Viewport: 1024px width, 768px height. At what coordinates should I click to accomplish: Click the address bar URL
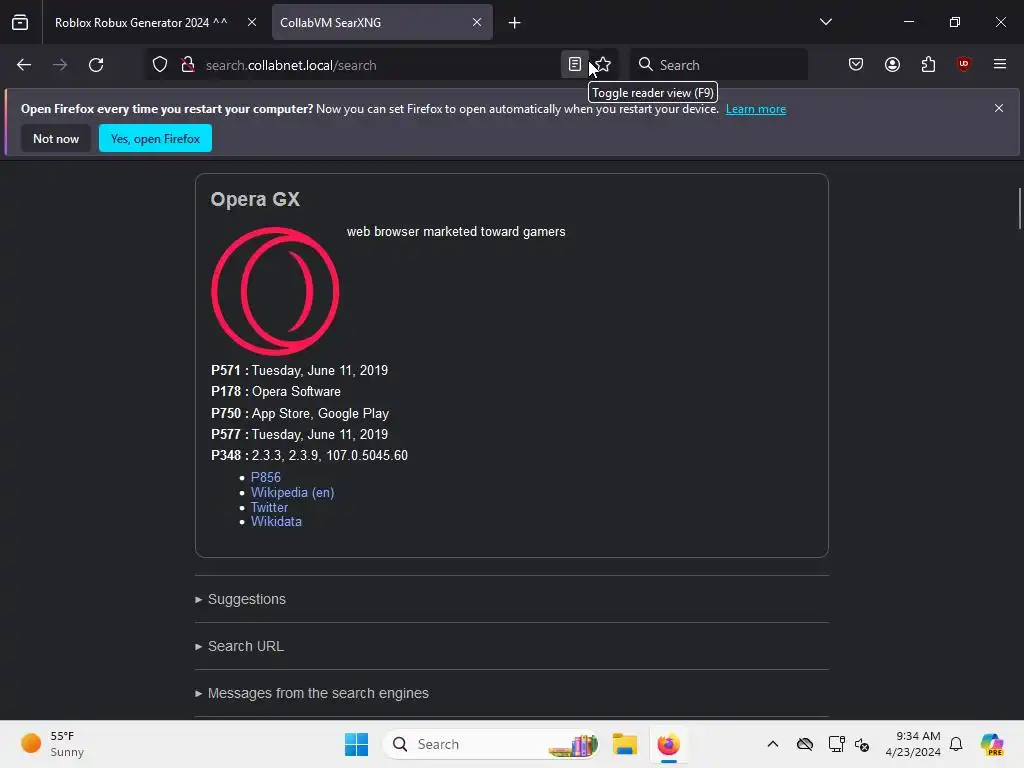click(x=291, y=65)
